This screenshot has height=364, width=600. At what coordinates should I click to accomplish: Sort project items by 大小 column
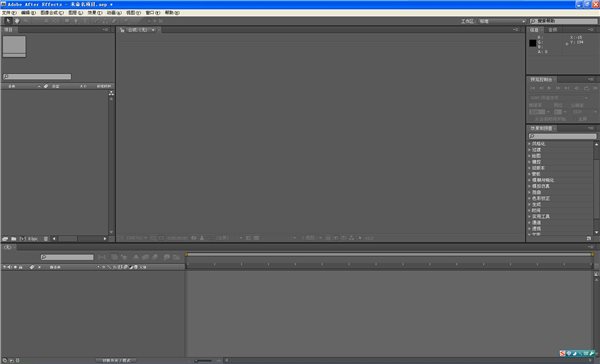(83, 87)
